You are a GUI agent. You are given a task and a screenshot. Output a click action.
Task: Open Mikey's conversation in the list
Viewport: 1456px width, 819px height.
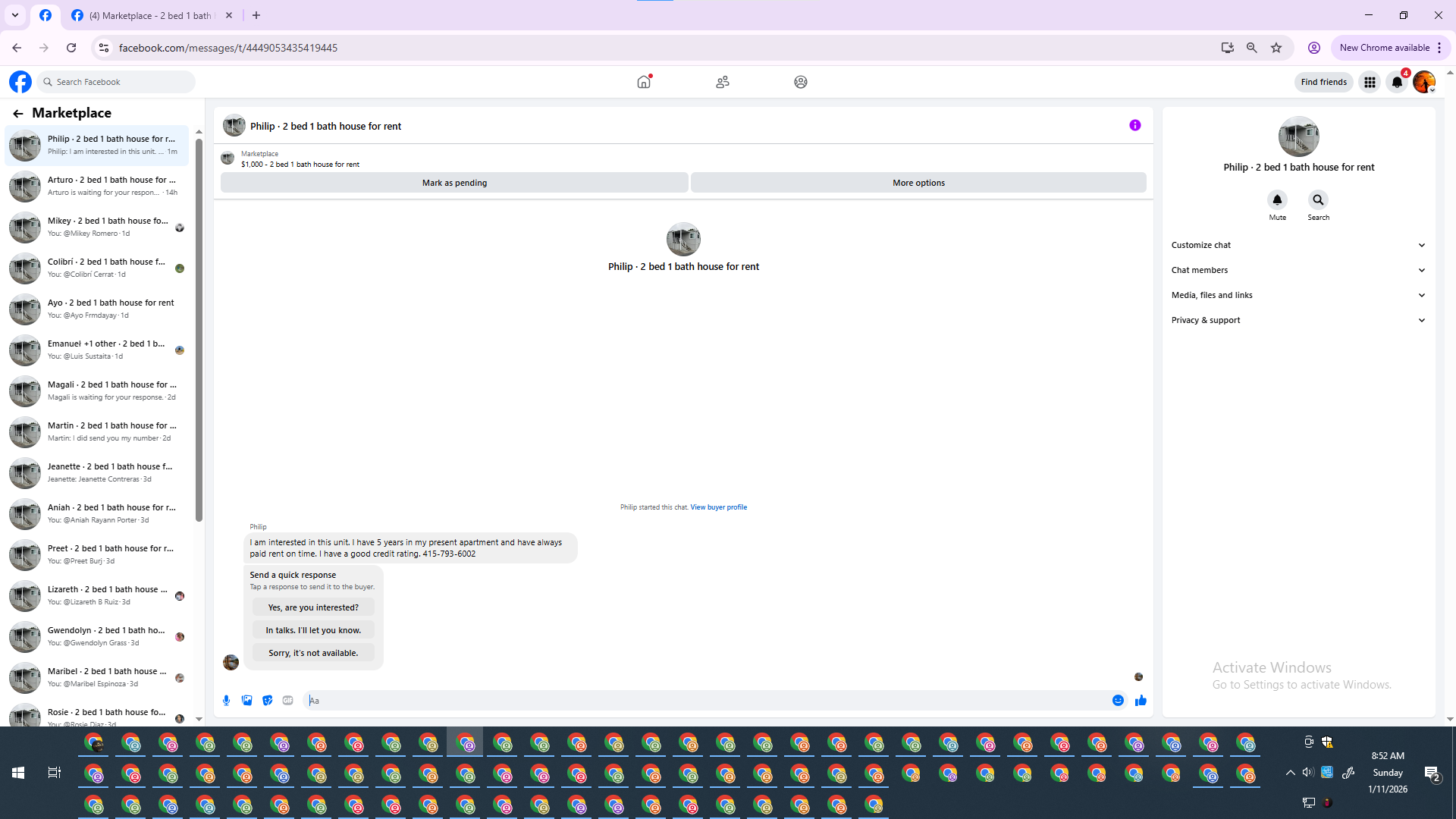tap(98, 227)
